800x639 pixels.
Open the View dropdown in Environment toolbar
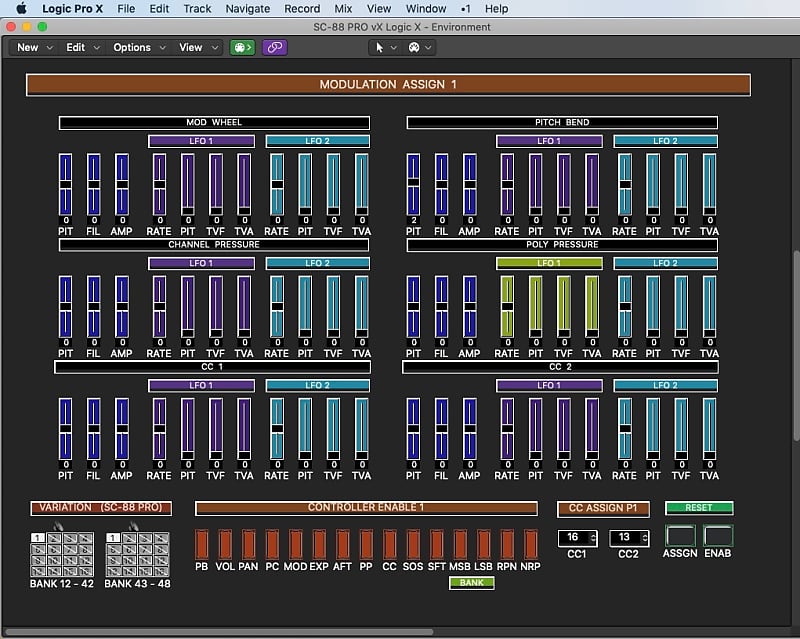pos(198,47)
